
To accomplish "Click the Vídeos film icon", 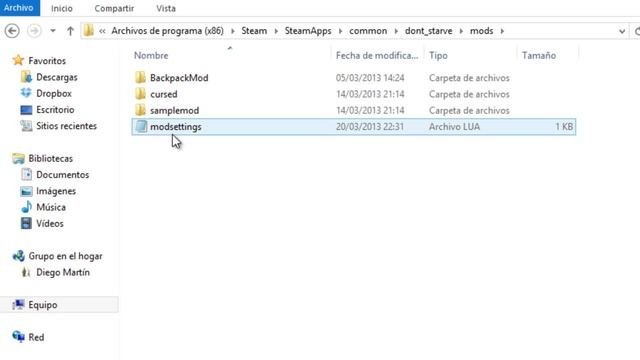I will (x=26, y=223).
